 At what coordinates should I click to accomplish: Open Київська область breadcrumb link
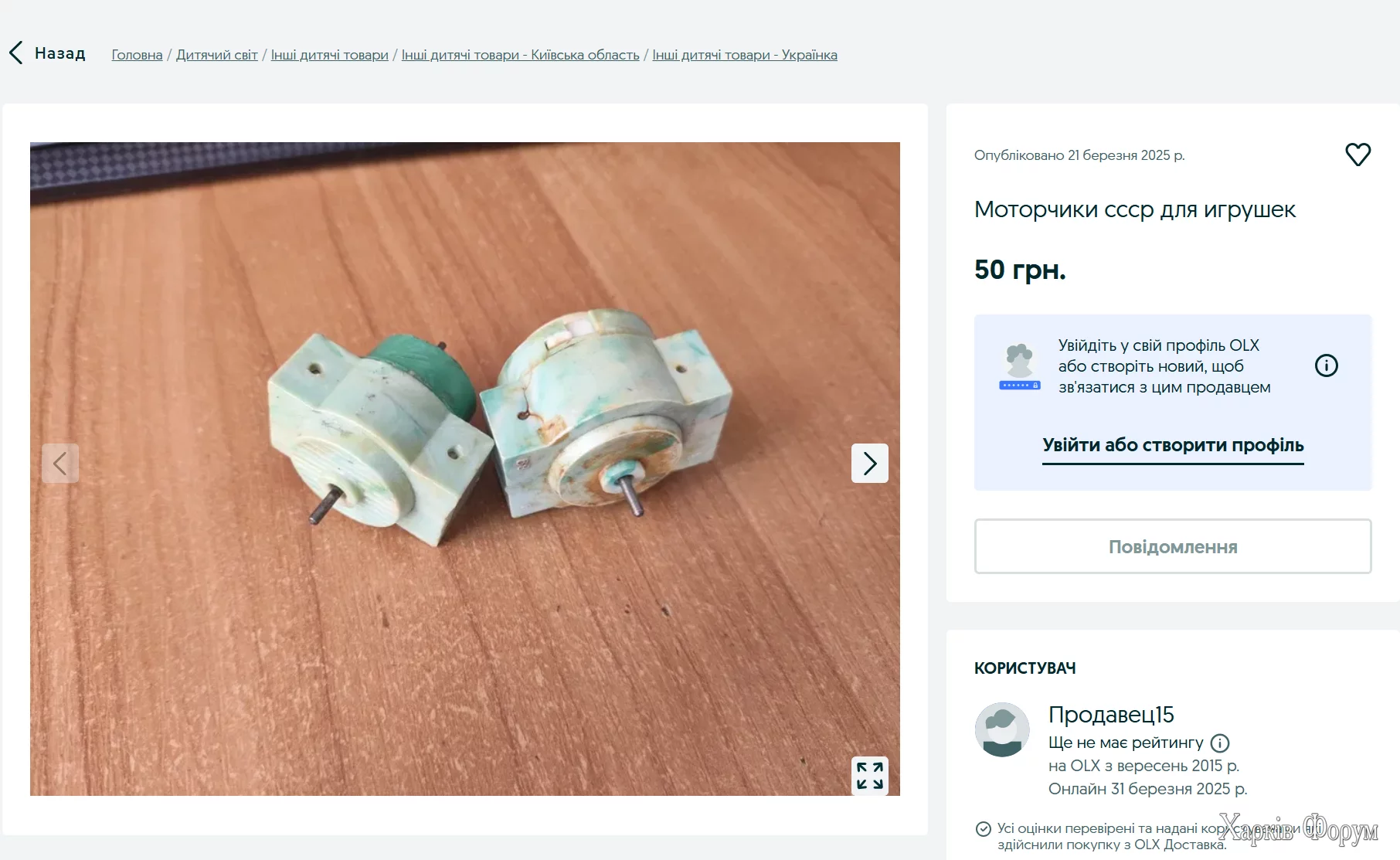coord(520,55)
